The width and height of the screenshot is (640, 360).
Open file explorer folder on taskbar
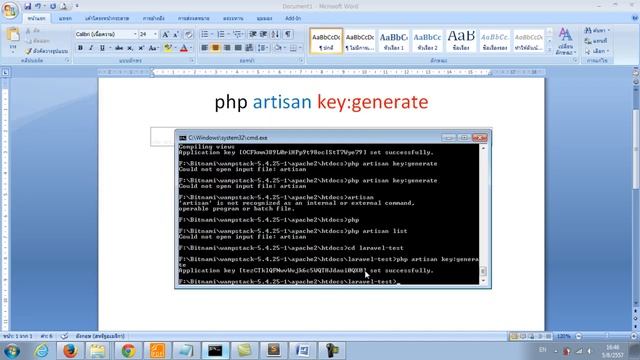click(98, 351)
